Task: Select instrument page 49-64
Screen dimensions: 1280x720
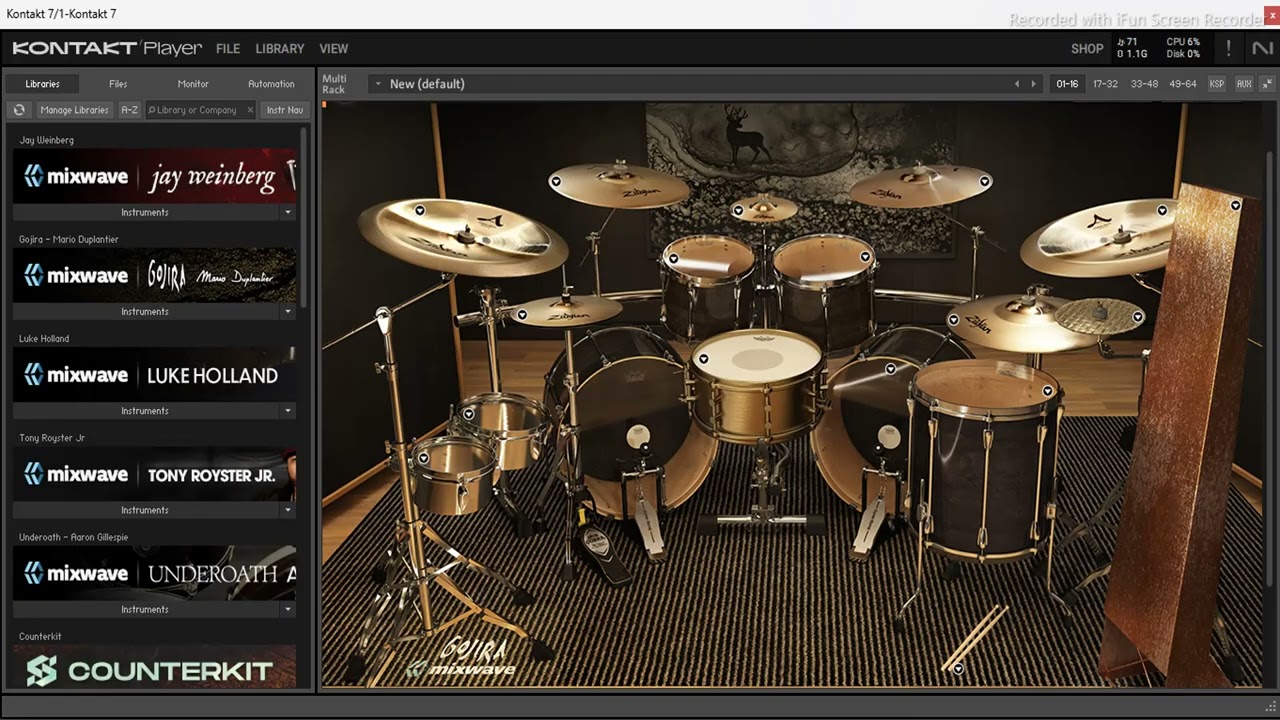Action: pos(1182,84)
